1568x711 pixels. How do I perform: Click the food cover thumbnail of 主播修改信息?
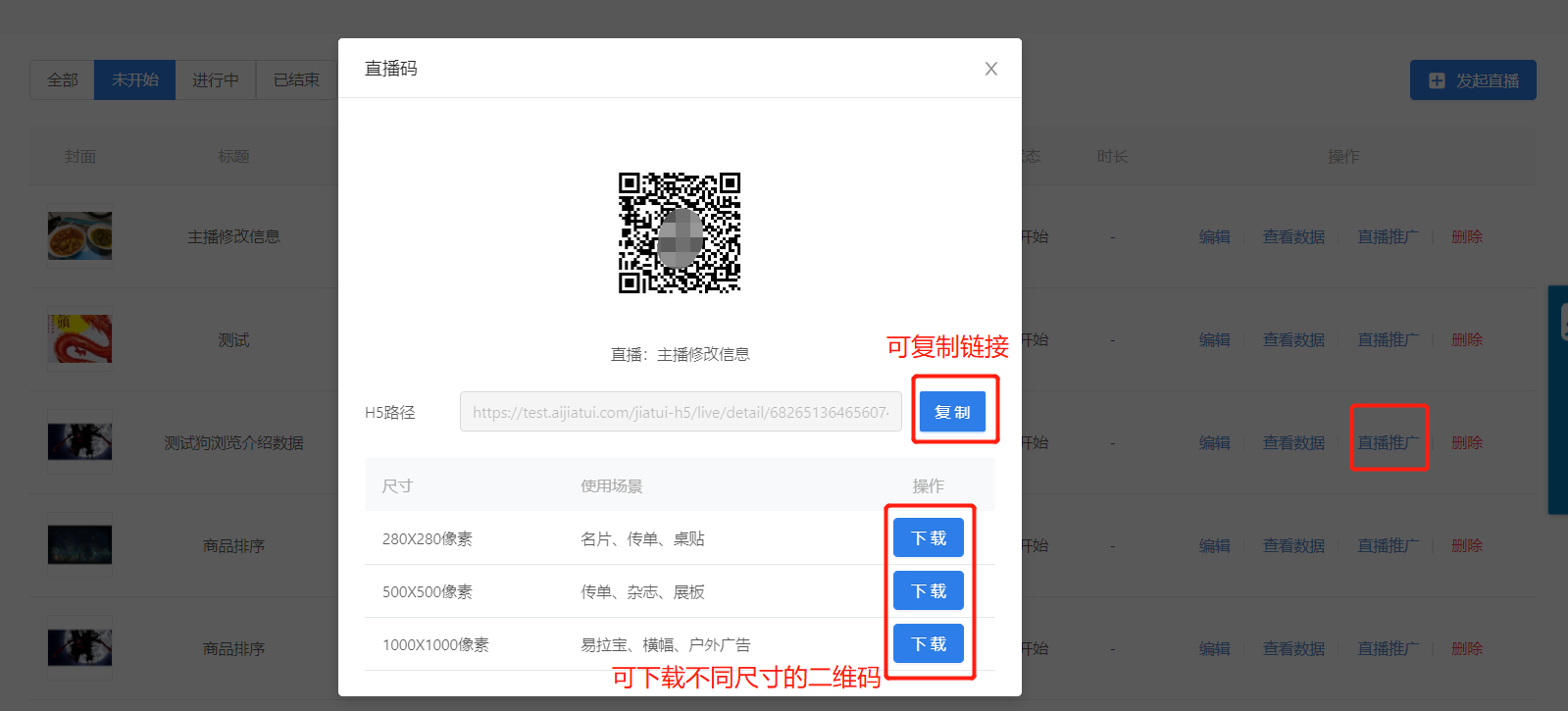[x=79, y=236]
